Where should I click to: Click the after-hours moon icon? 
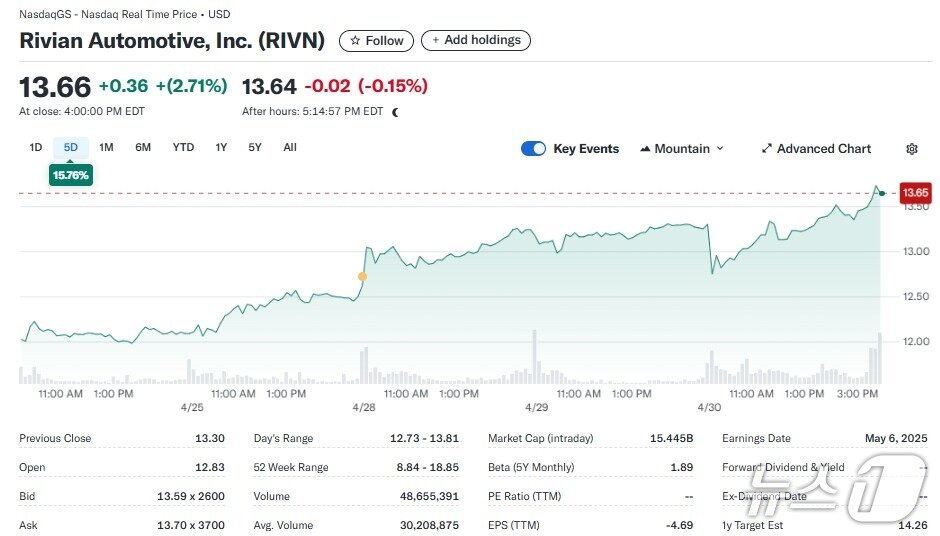coord(396,112)
